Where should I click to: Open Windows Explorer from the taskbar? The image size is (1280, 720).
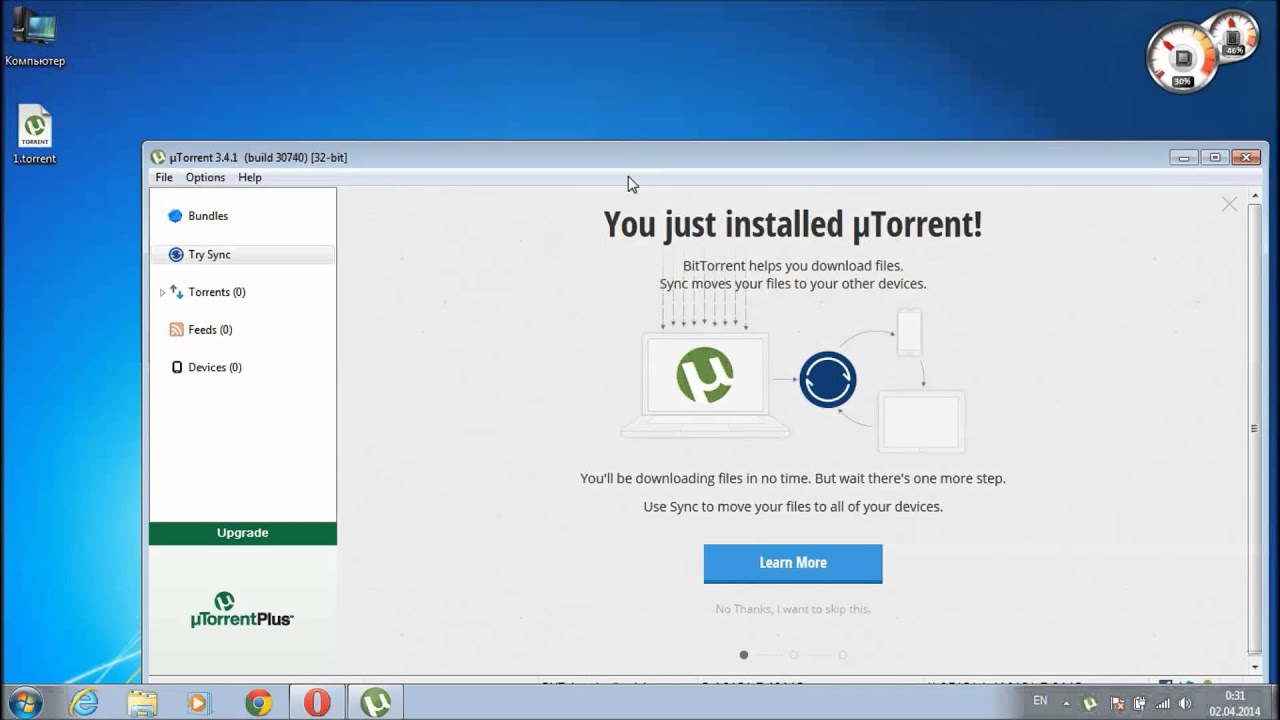coord(142,703)
